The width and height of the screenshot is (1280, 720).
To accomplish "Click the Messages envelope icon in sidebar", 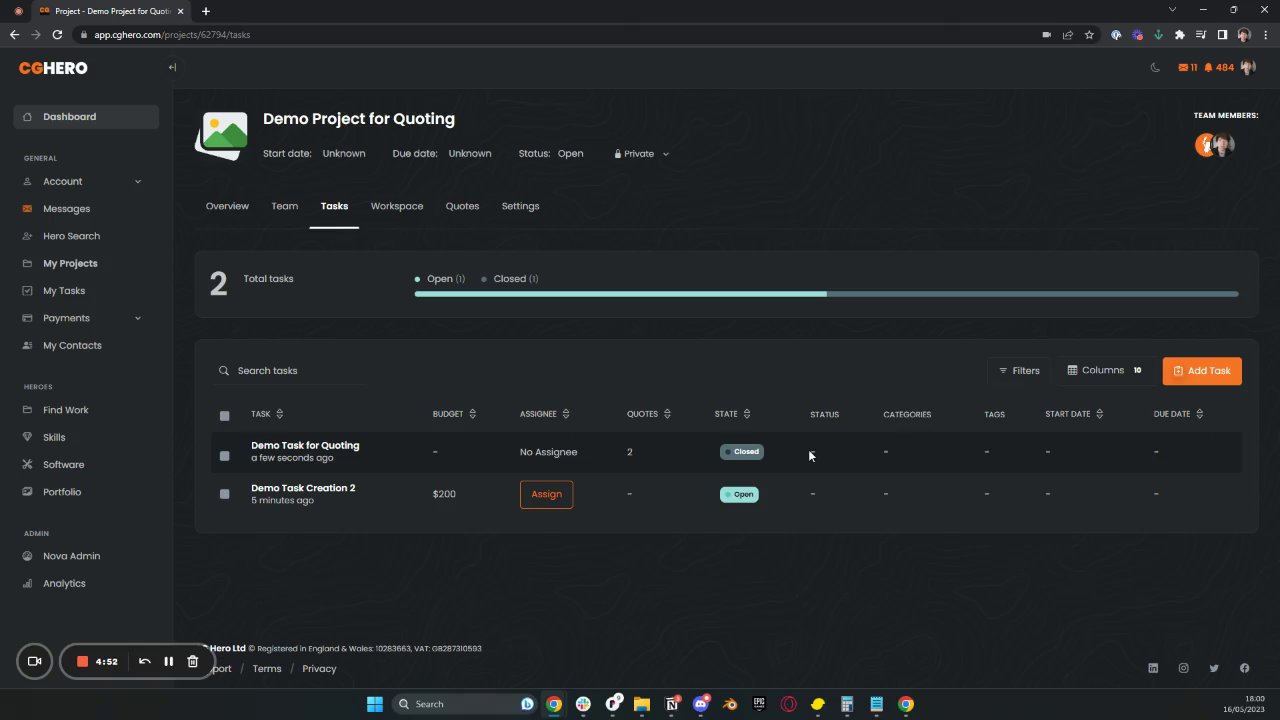I will tap(27, 209).
